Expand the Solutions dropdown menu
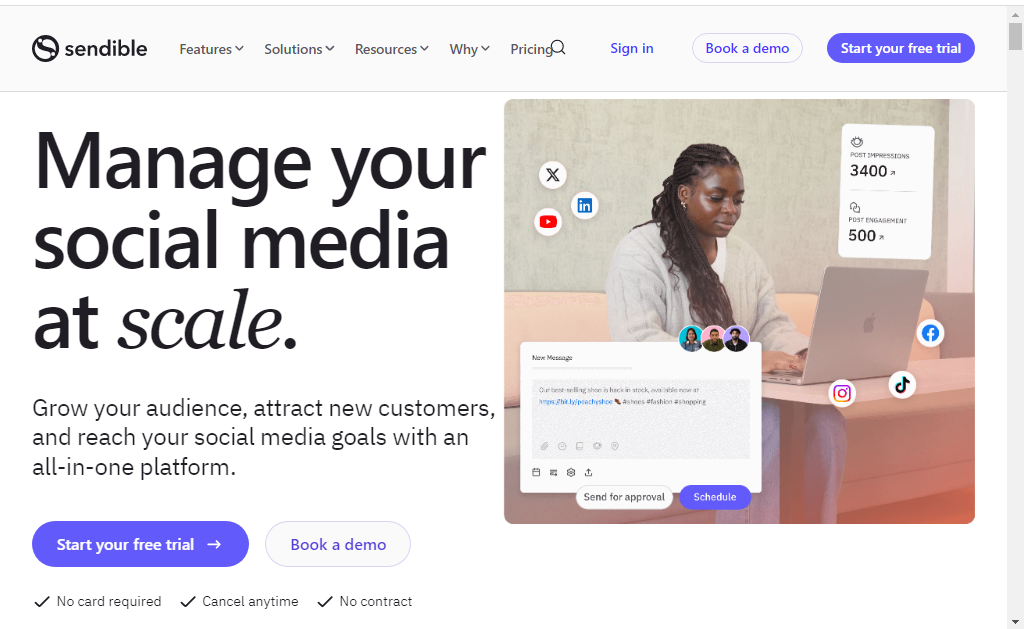The width and height of the screenshot is (1024, 629). tap(299, 49)
